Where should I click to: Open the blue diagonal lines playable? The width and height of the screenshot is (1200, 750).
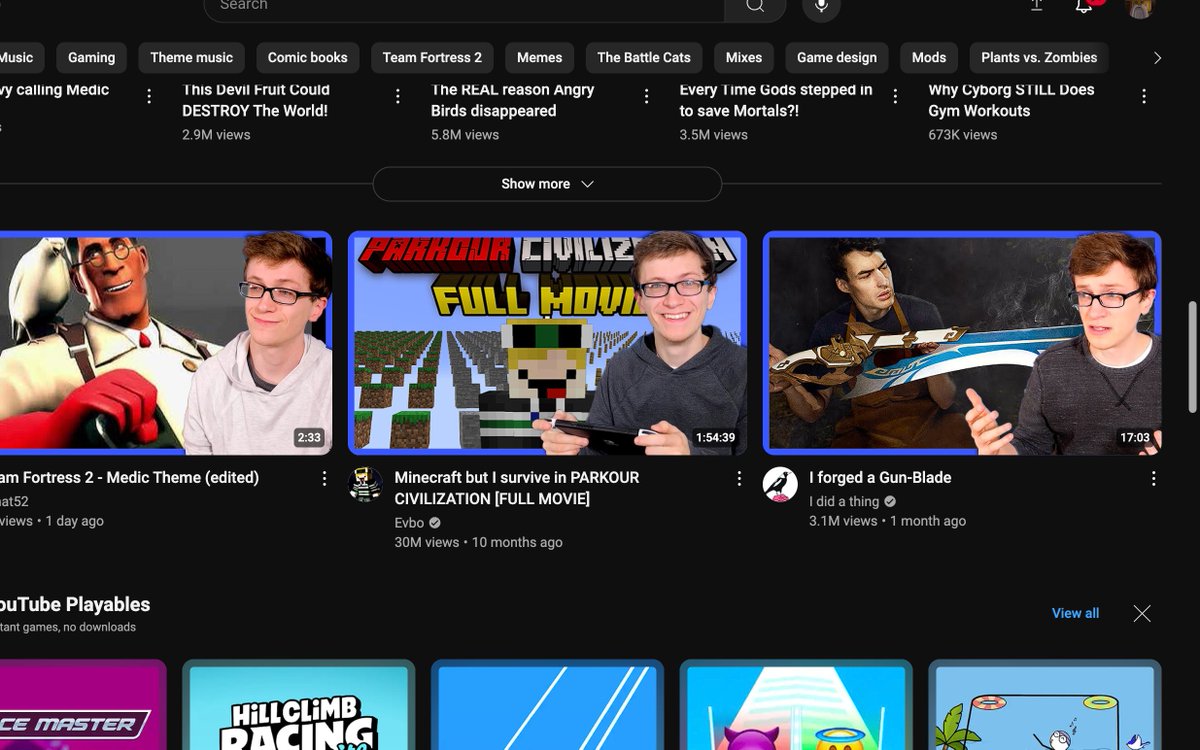(547, 706)
